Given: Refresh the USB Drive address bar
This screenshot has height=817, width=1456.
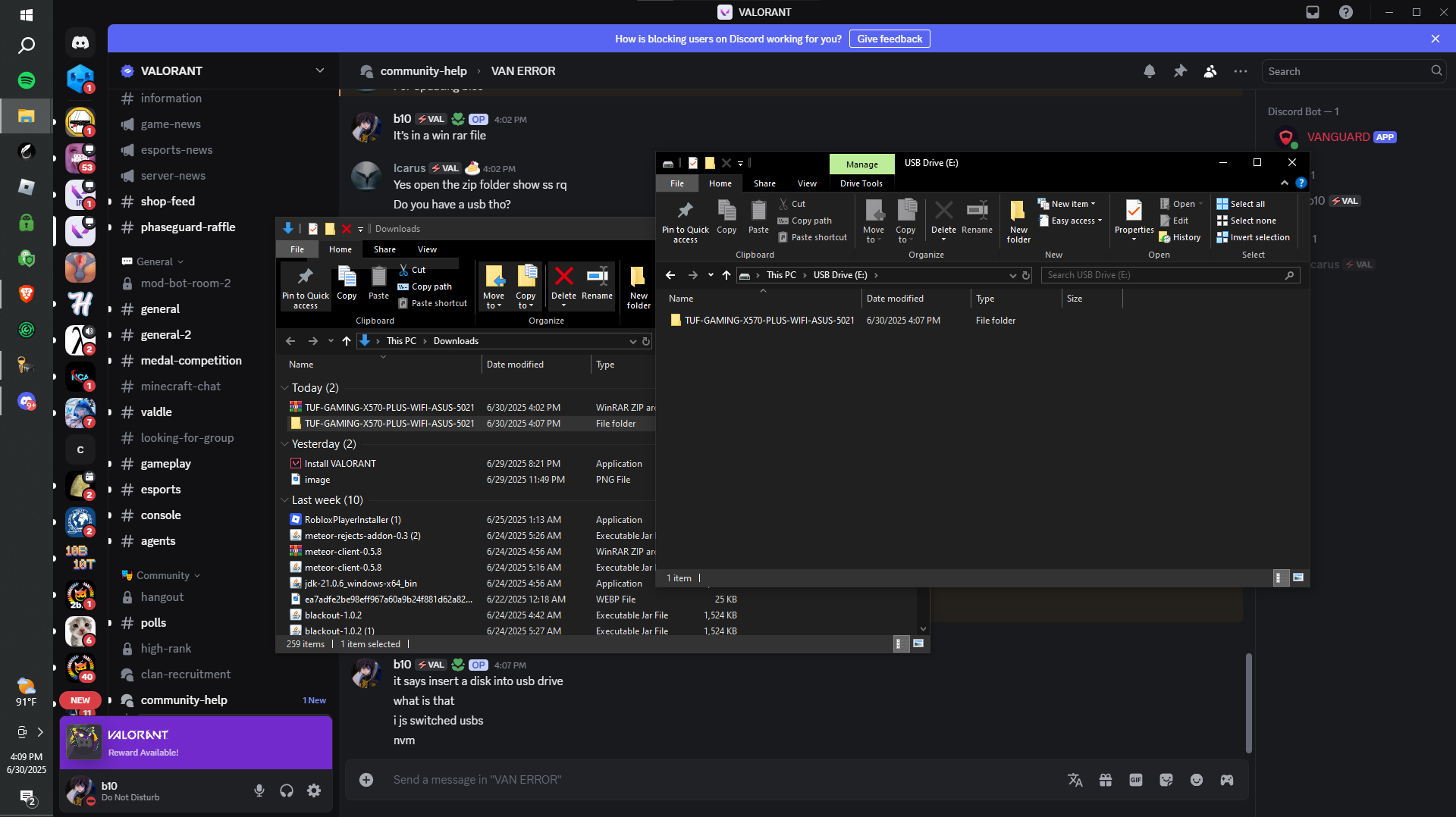Looking at the screenshot, I should (x=1026, y=275).
